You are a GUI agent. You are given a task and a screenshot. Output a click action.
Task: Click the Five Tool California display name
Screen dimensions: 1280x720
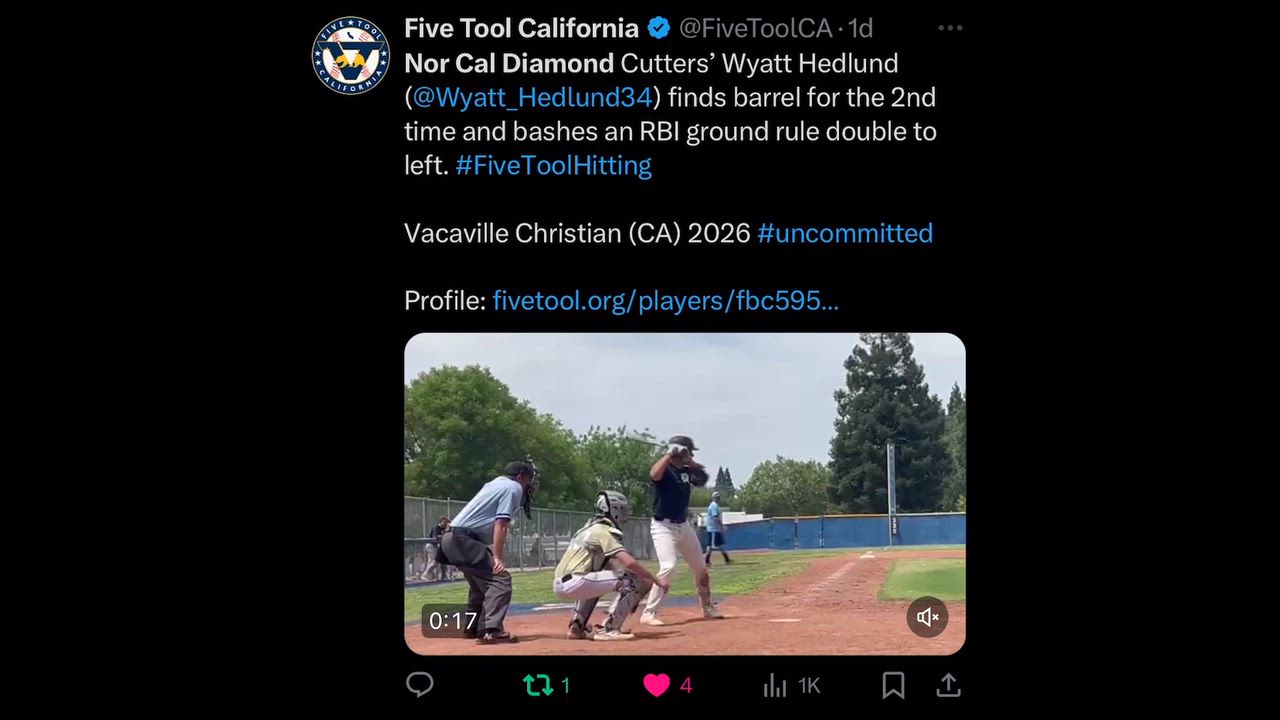pos(521,28)
